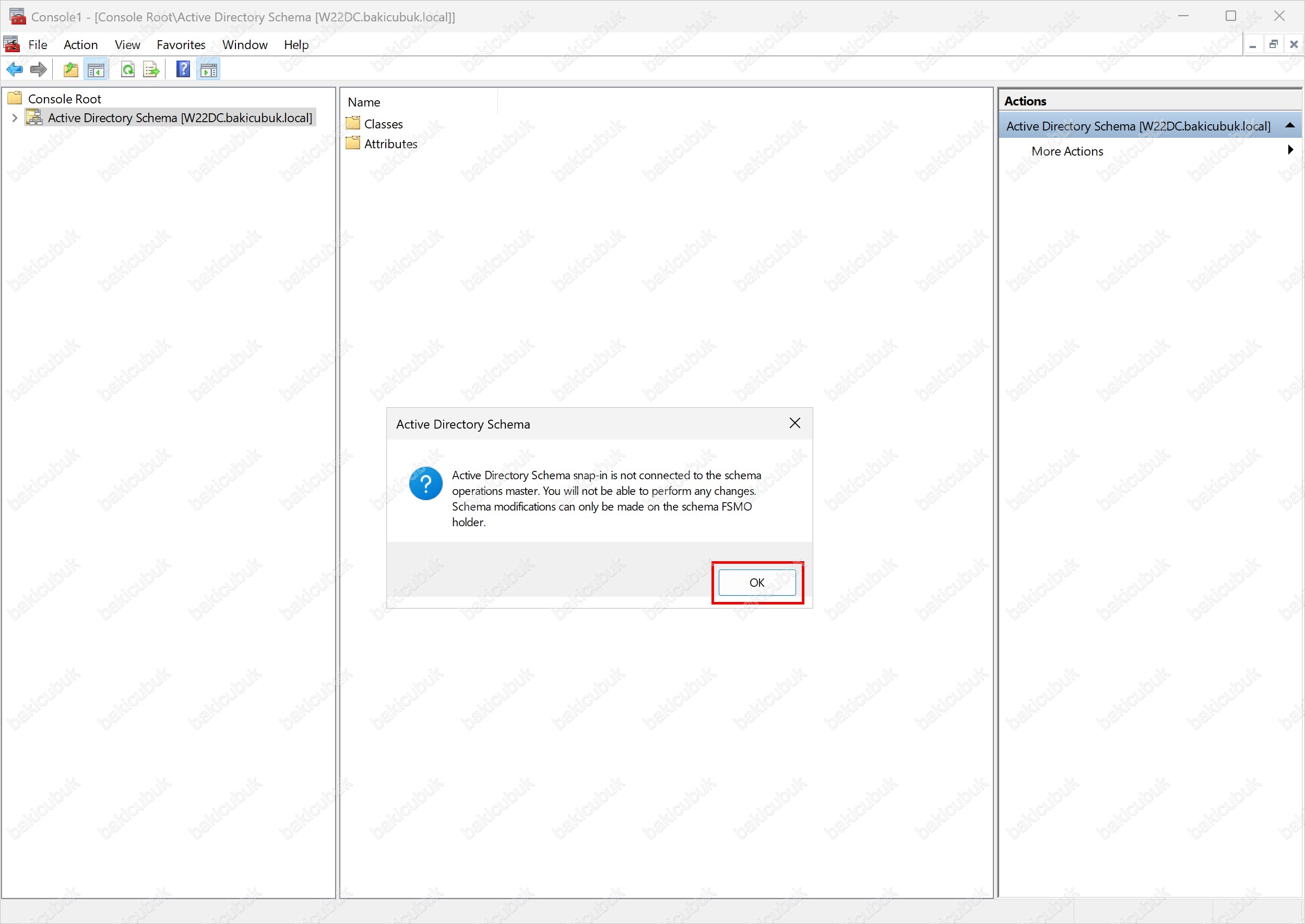
Task: Select Console Root in the tree
Action: (64, 99)
